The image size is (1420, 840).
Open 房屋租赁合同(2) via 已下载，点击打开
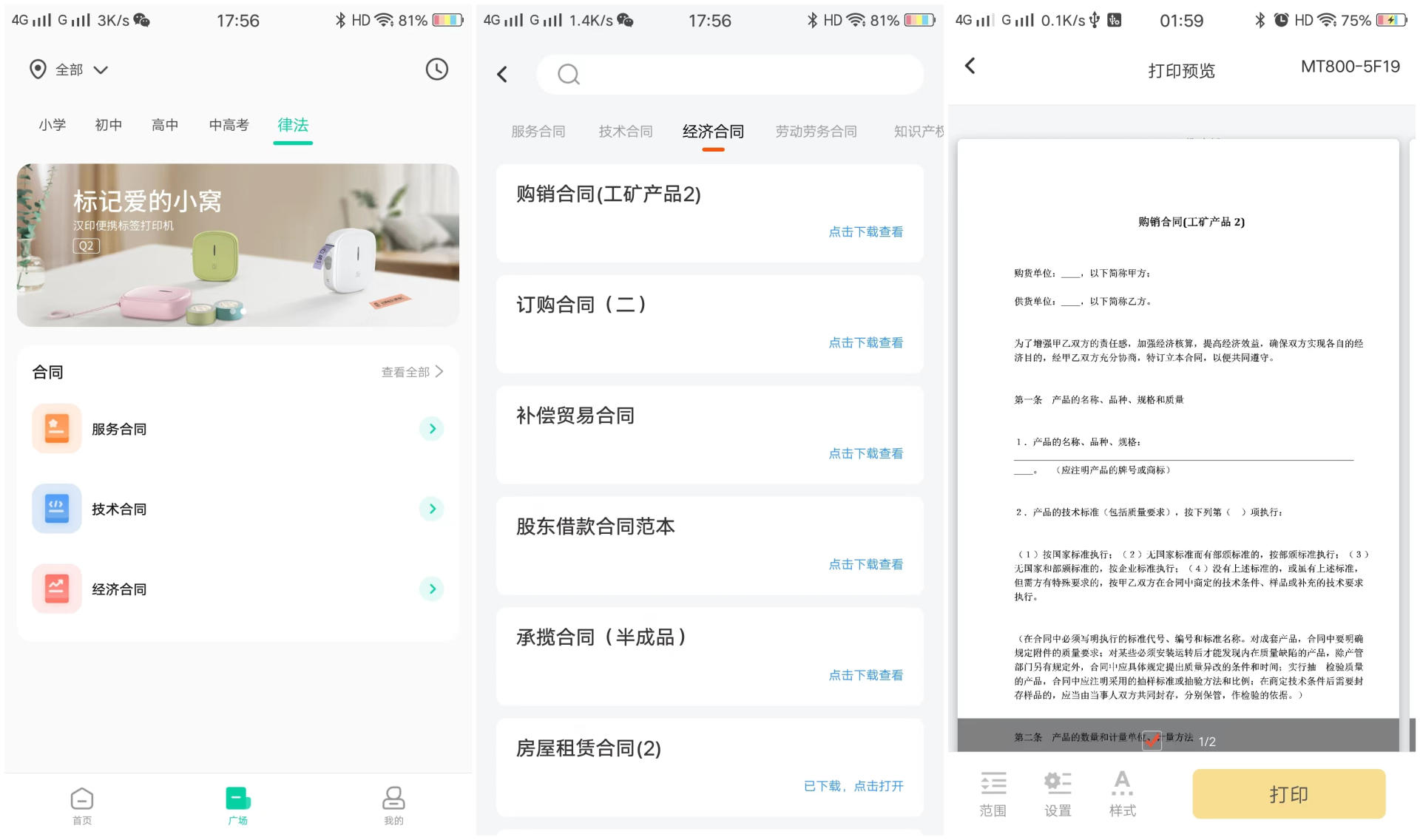coord(853,786)
